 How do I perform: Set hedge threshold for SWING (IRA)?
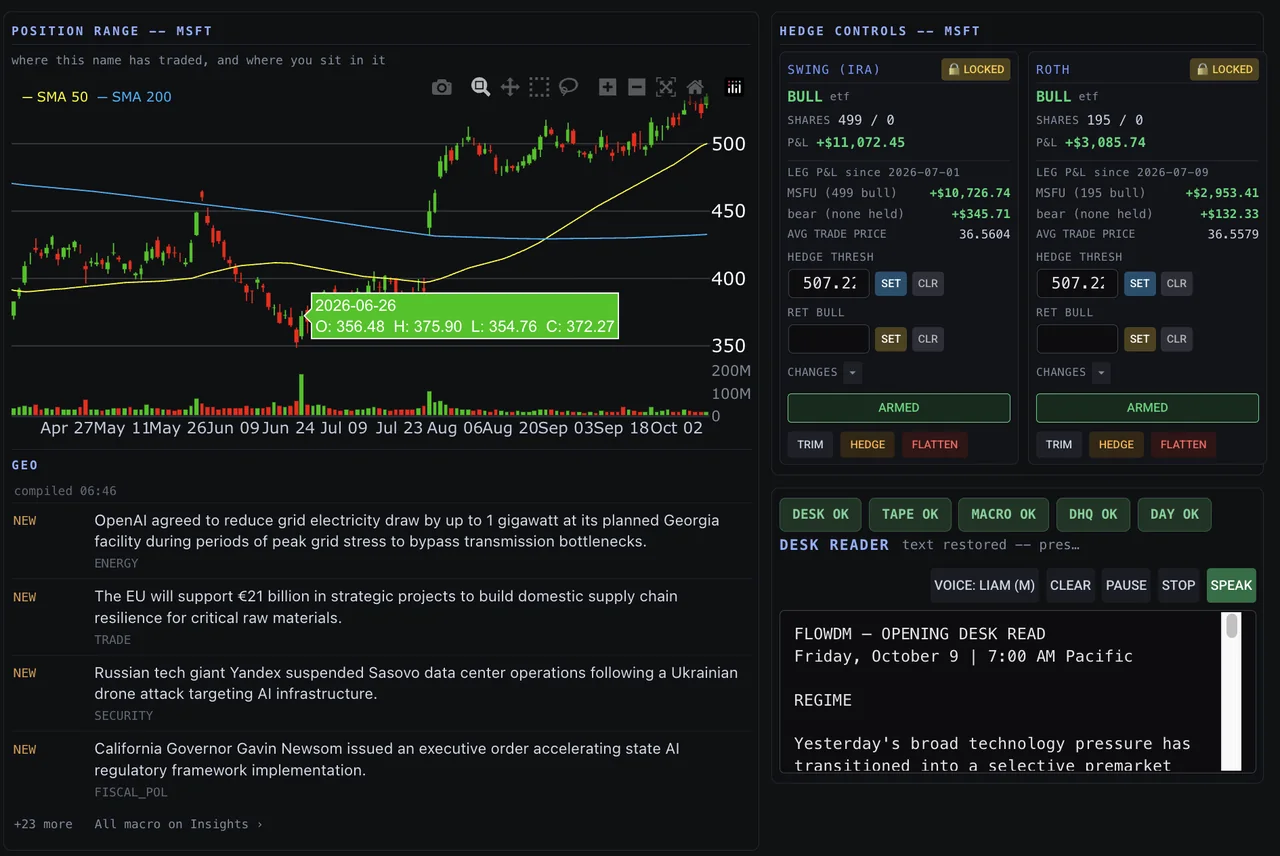891,283
